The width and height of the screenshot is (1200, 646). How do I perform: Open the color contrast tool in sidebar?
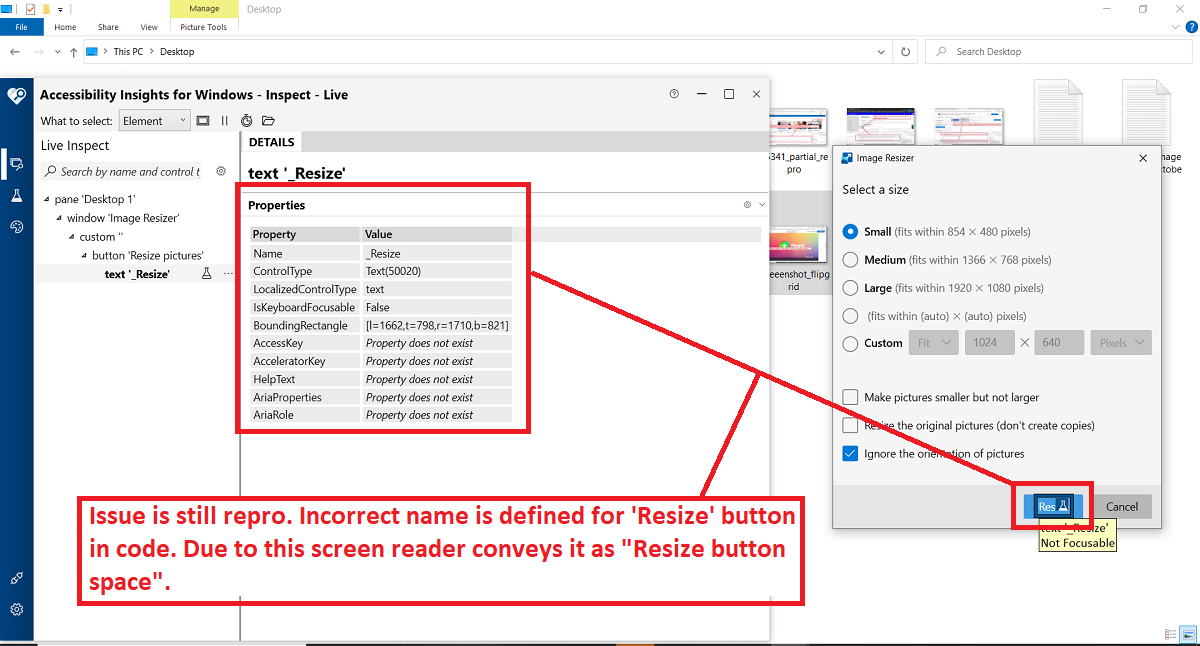pyautogui.click(x=16, y=226)
